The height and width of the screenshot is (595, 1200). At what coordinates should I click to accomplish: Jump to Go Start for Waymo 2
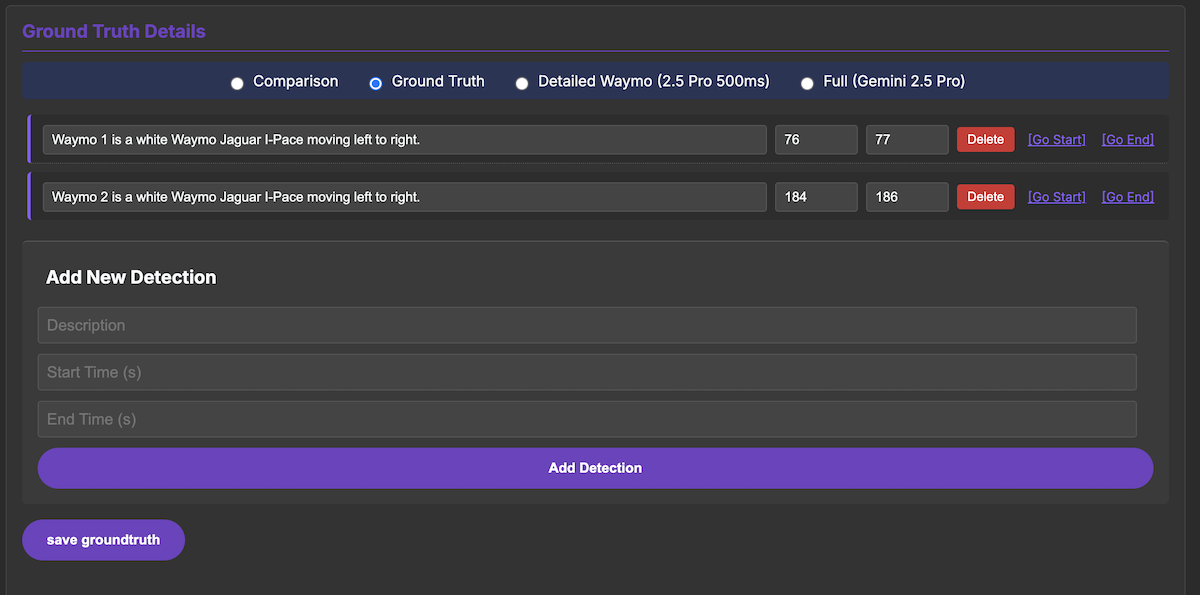click(x=1056, y=197)
